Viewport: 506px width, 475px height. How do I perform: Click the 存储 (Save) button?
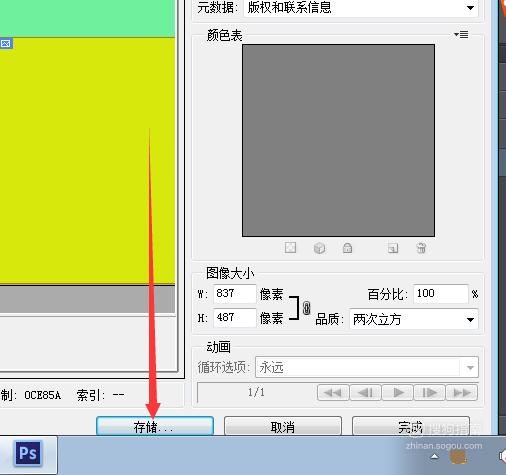[155, 426]
